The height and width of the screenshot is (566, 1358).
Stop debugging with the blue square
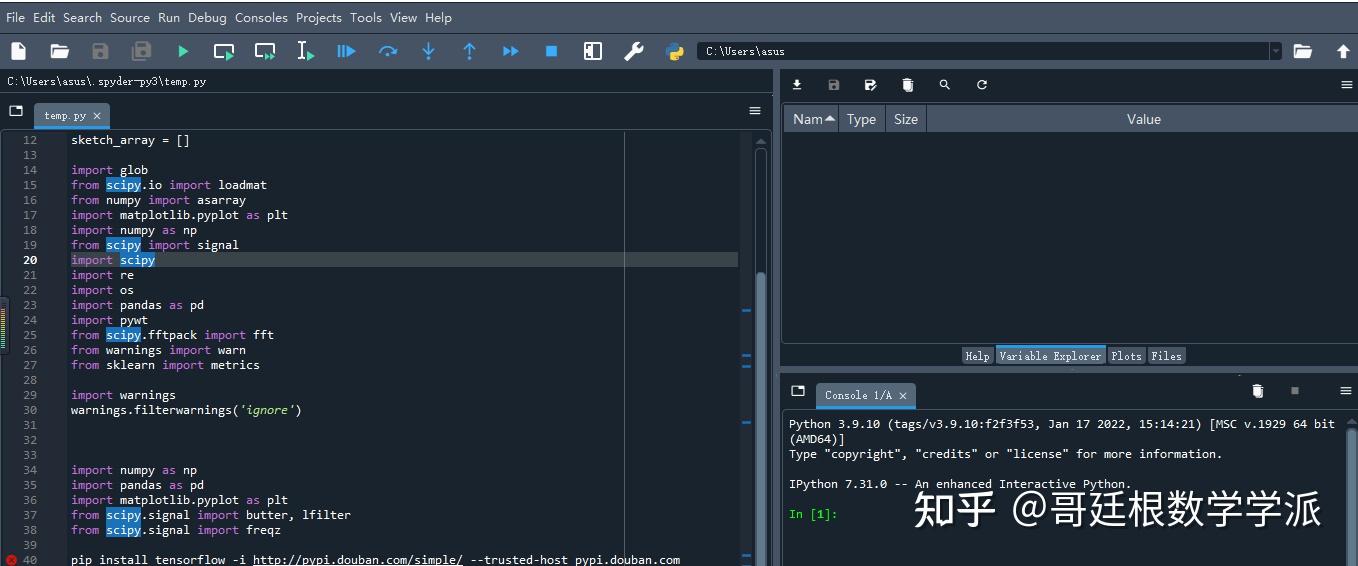pos(551,51)
